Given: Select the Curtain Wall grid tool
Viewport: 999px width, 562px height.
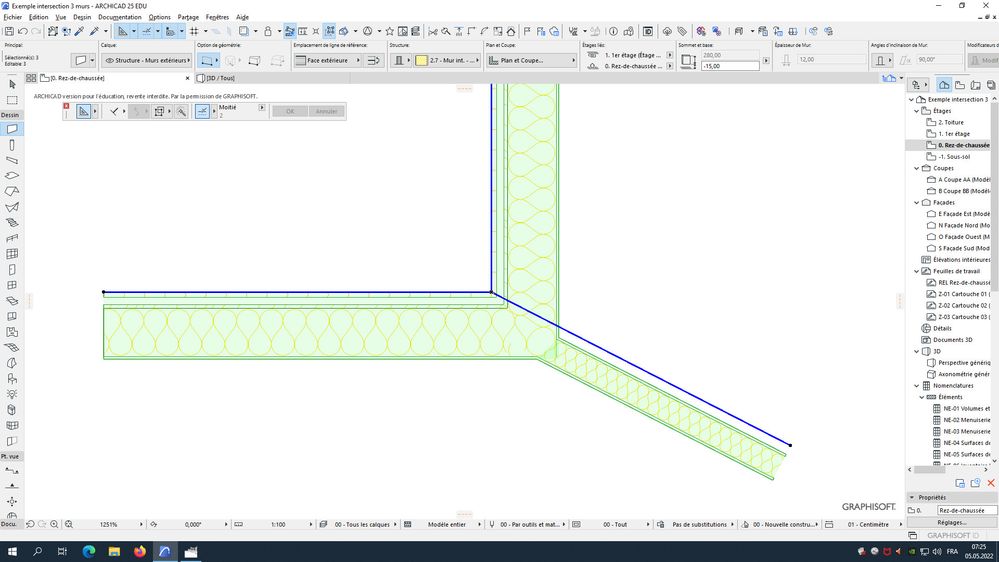Looking at the screenshot, I should click(x=12, y=254).
